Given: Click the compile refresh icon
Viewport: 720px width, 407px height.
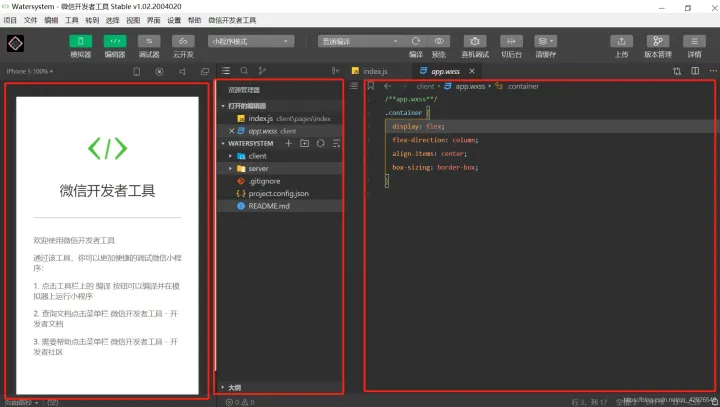Looking at the screenshot, I should click(416, 41).
